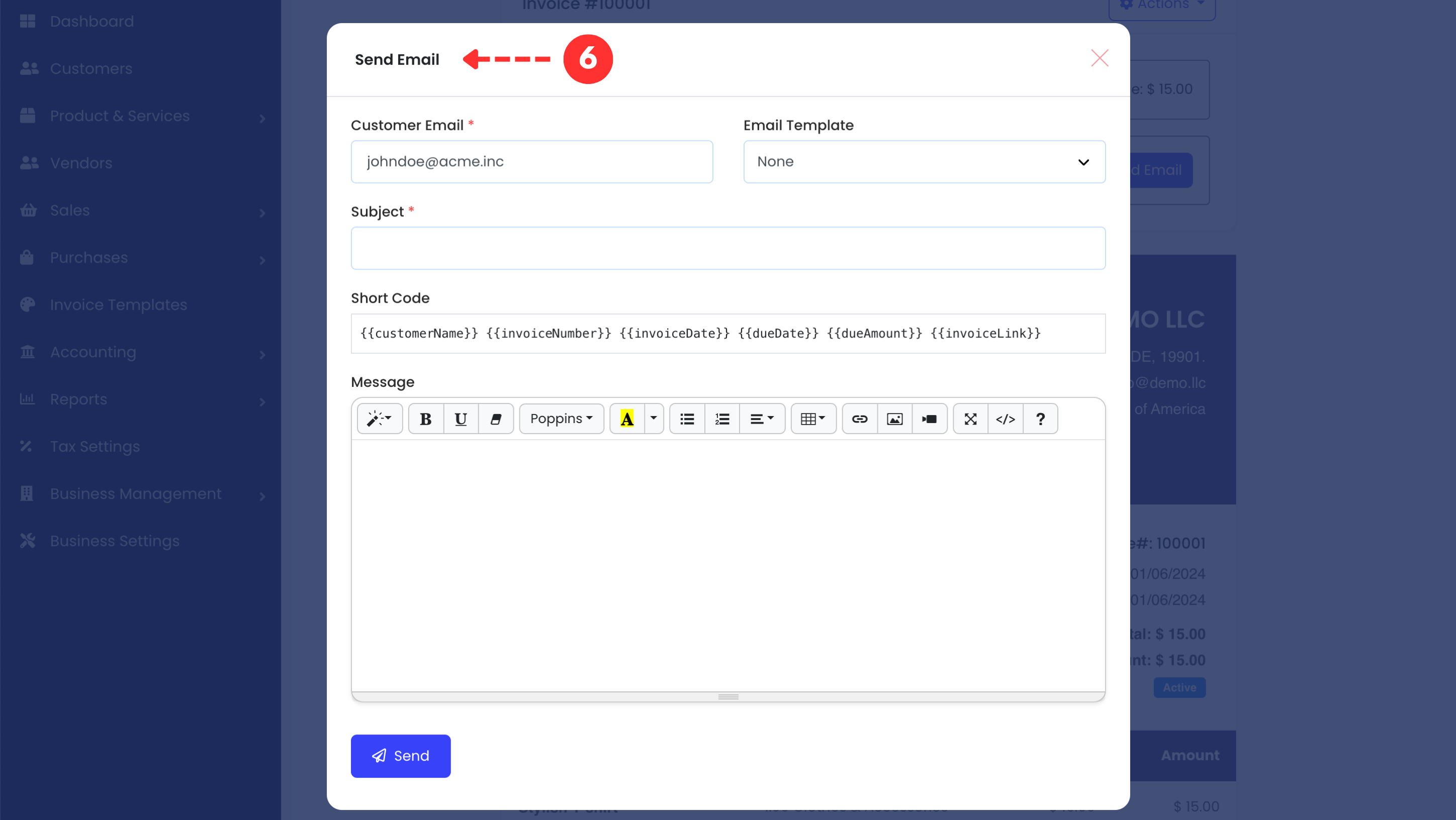The height and width of the screenshot is (820, 1456).
Task: Click the {{invoiceDate}} short code
Action: [675, 333]
